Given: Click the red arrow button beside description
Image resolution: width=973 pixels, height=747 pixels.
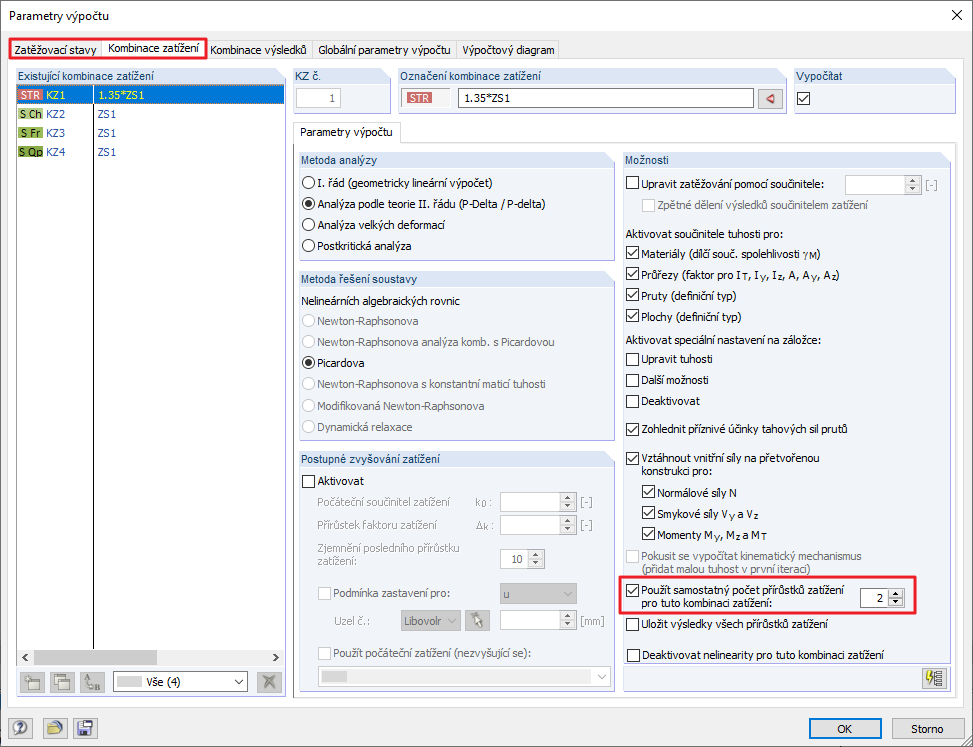Looking at the screenshot, I should 770,98.
